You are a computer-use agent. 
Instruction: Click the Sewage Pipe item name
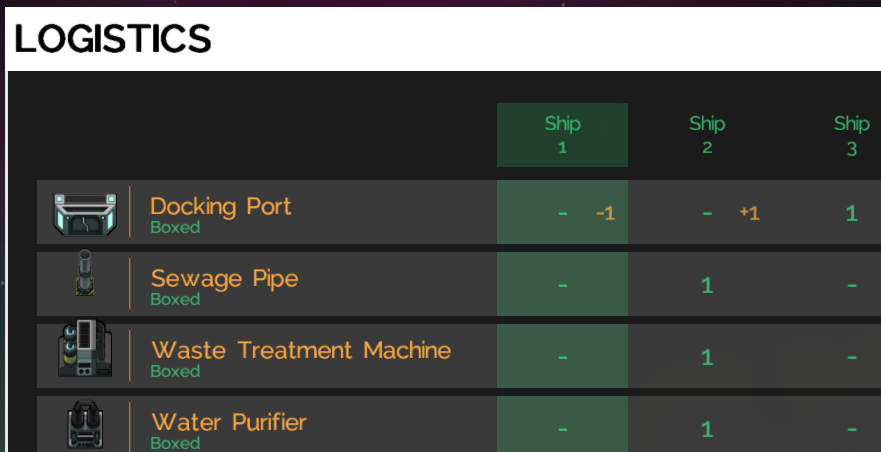pyautogui.click(x=224, y=278)
